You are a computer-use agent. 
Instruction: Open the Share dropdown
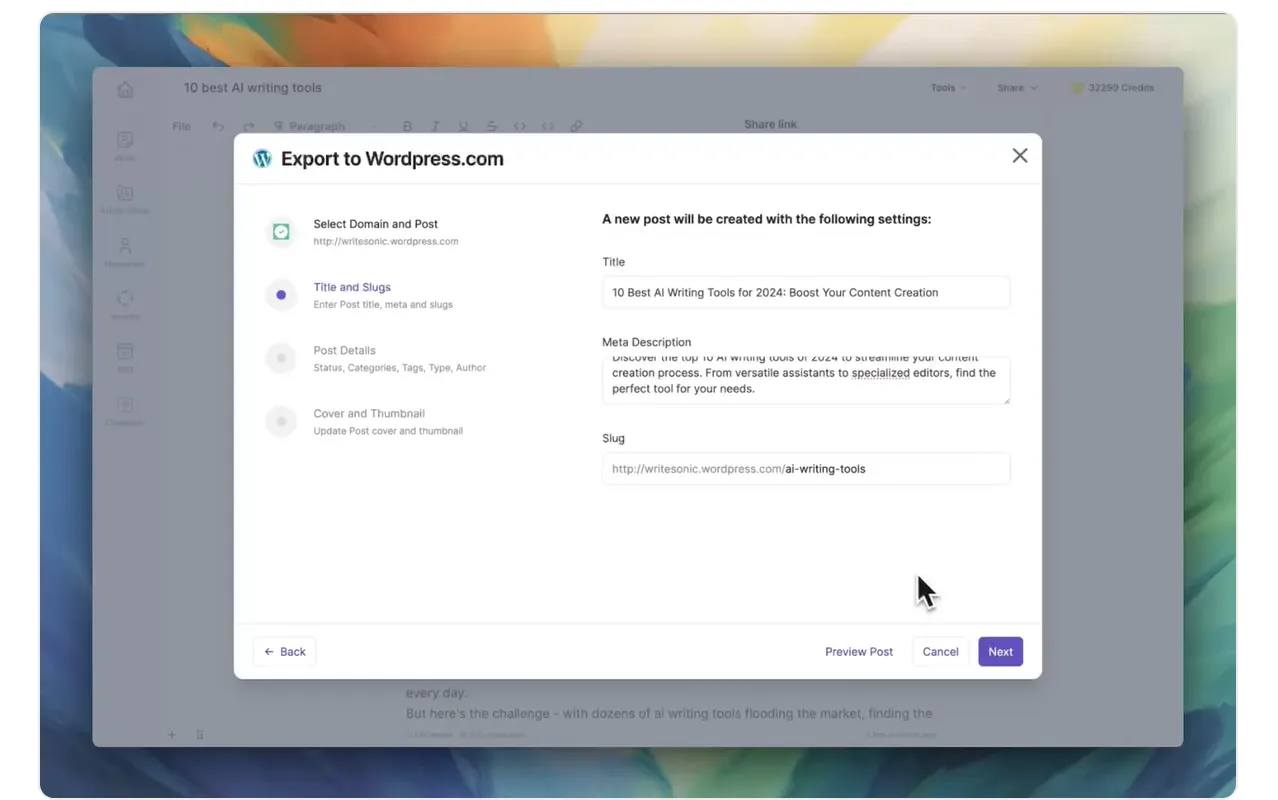click(1017, 88)
